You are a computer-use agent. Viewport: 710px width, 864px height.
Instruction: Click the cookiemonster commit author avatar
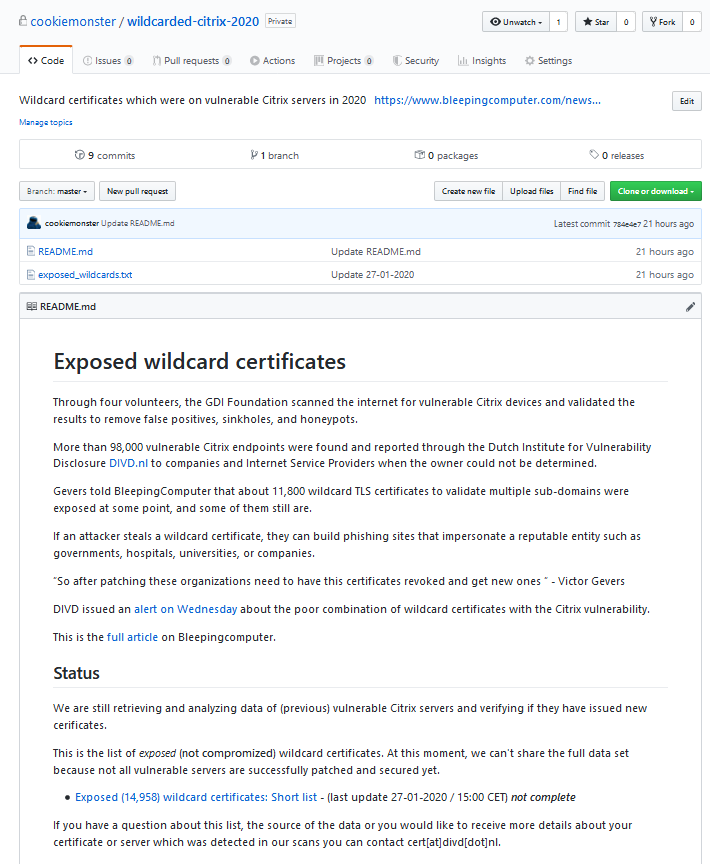(34, 223)
